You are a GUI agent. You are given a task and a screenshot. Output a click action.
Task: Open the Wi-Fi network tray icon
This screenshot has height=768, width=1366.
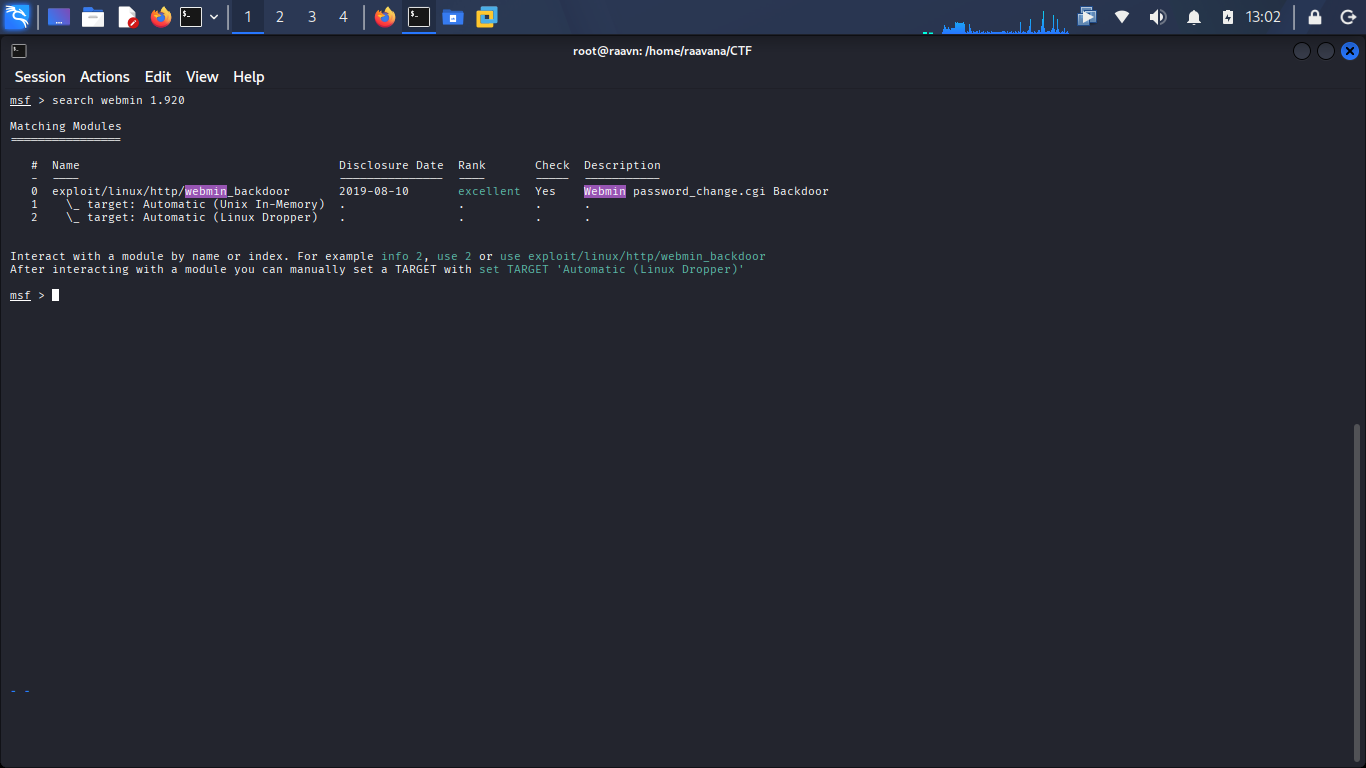(x=1122, y=17)
